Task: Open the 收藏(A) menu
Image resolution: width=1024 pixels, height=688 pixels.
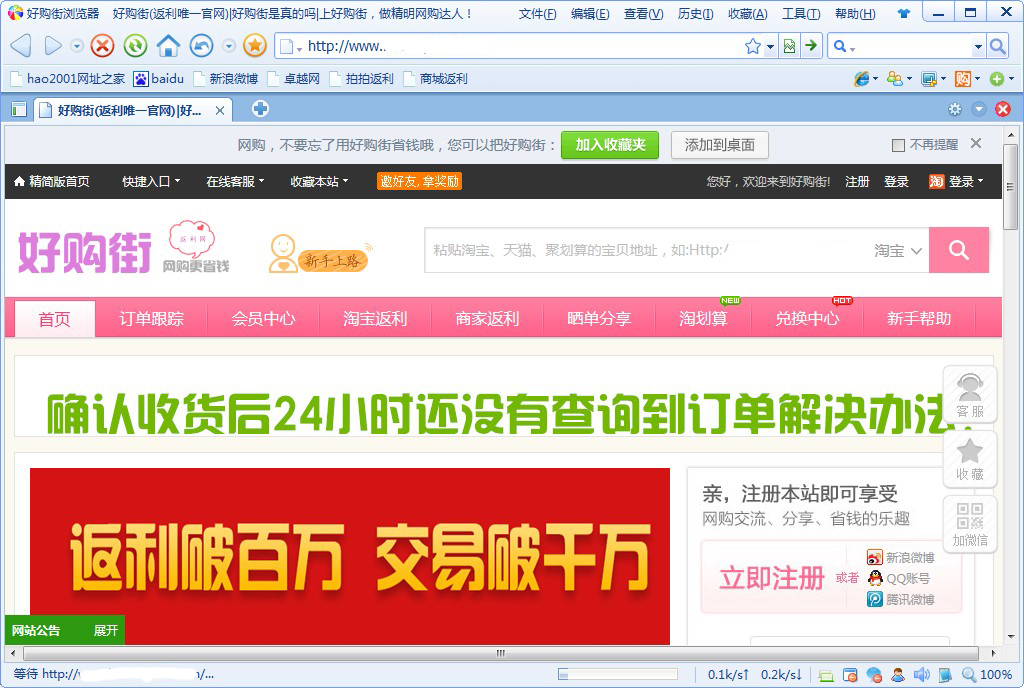Action: pos(748,14)
